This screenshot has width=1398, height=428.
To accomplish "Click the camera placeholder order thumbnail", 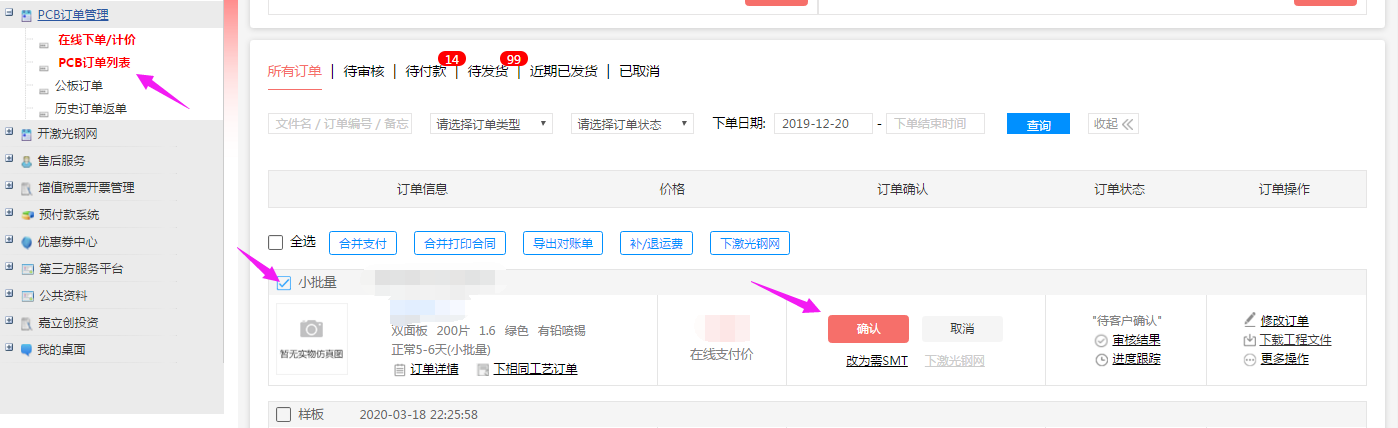I will tap(312, 337).
